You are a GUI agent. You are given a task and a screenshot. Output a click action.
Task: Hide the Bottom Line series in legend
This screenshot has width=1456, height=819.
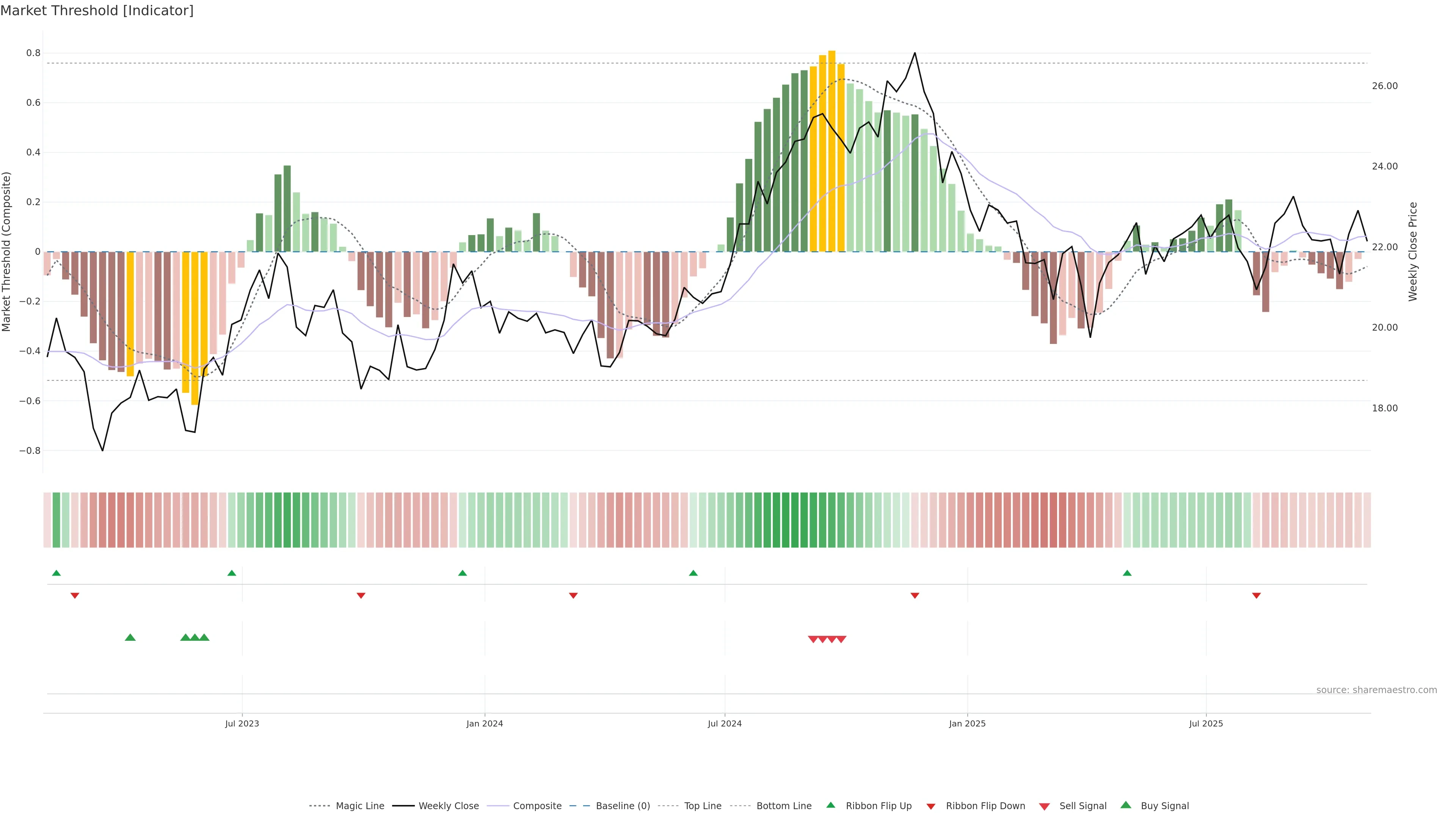click(x=783, y=806)
